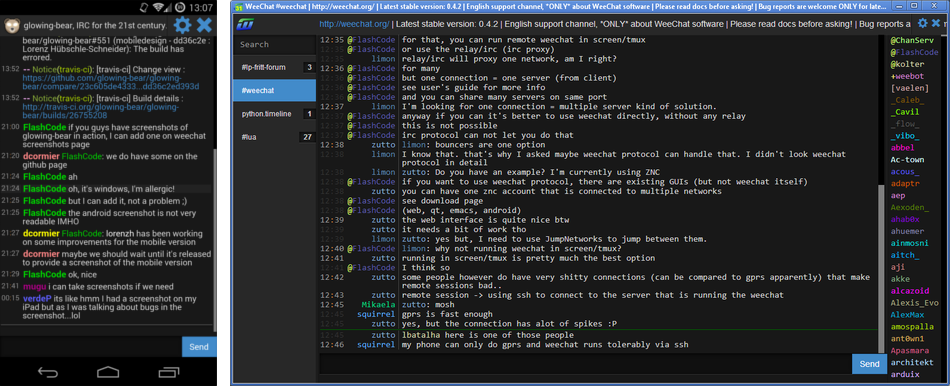This screenshot has width=950, height=386.
Task: Click the title bar app icon of WeeChat window
Action: click(x=238, y=7)
